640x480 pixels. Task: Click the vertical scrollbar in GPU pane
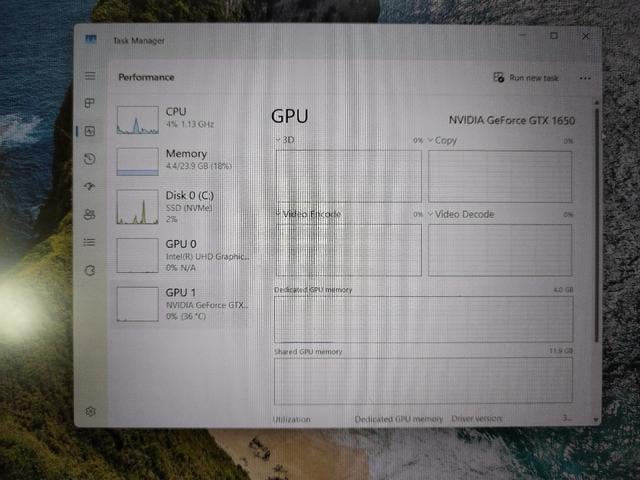[x=596, y=224]
